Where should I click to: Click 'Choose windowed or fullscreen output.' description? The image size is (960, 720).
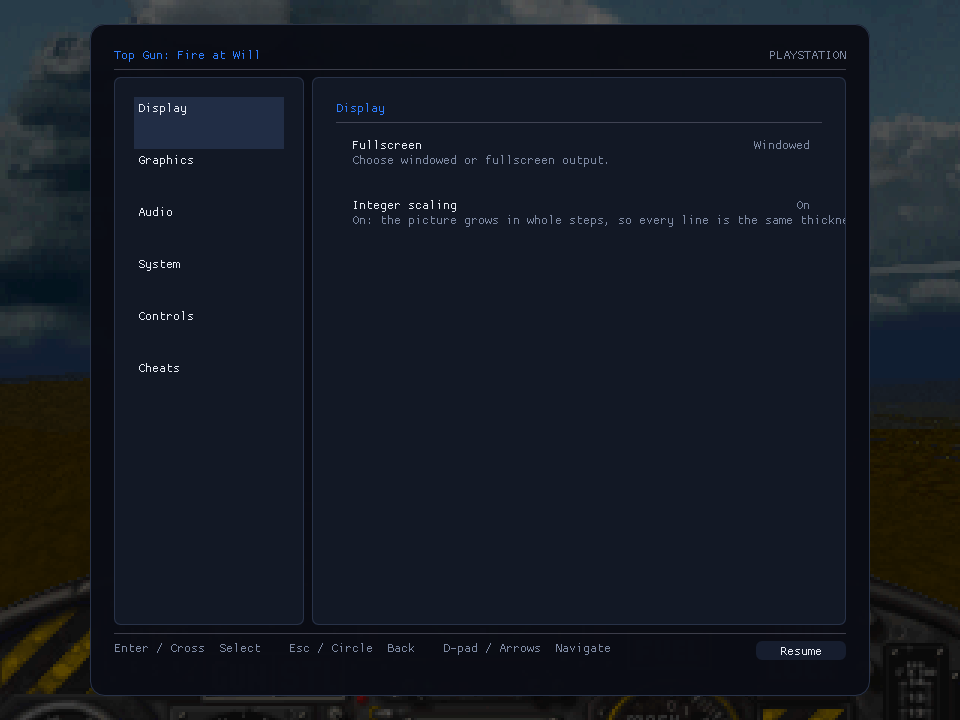pyautogui.click(x=481, y=160)
